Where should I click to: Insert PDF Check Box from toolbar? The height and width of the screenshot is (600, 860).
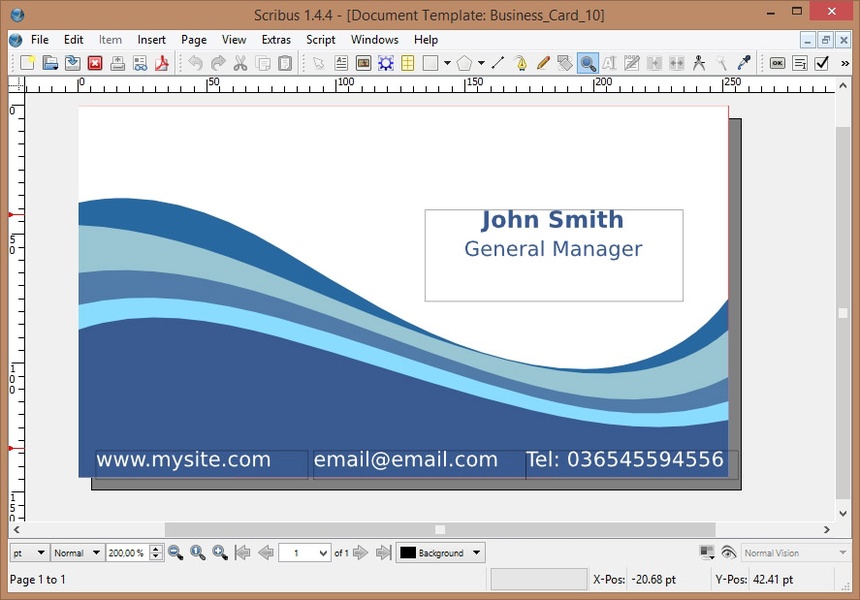pyautogui.click(x=822, y=63)
